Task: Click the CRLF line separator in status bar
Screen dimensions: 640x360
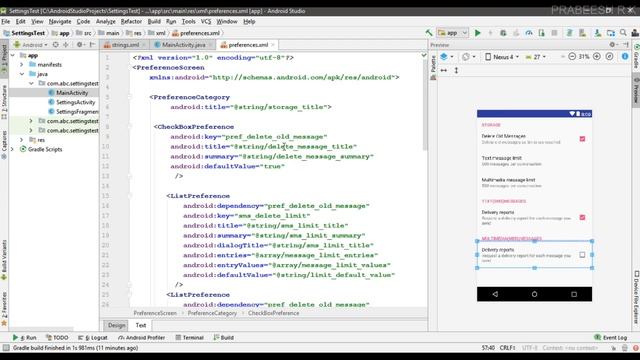Action: 507,348
